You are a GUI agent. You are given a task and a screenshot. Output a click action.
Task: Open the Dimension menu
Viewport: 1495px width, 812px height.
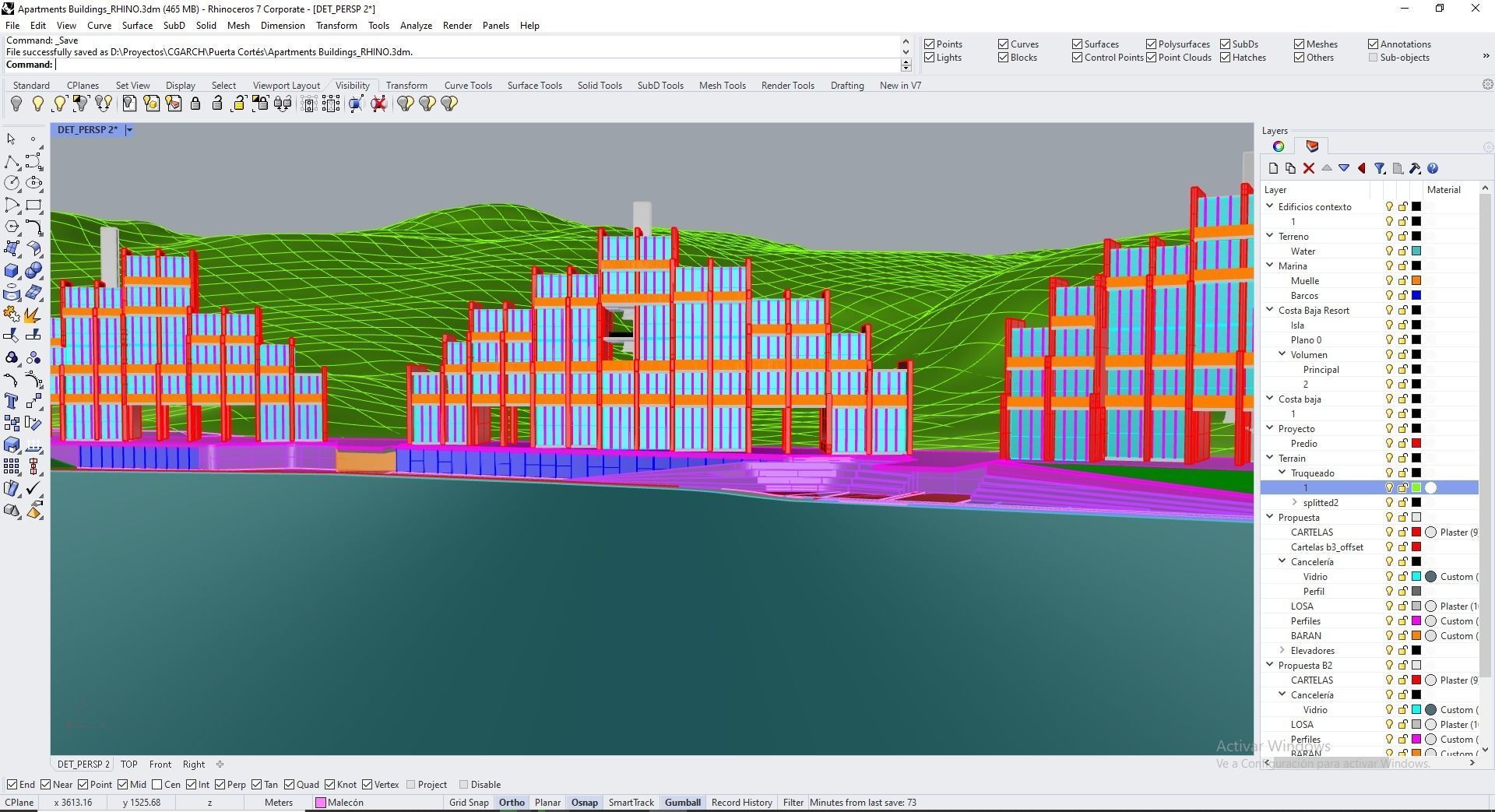(x=283, y=26)
